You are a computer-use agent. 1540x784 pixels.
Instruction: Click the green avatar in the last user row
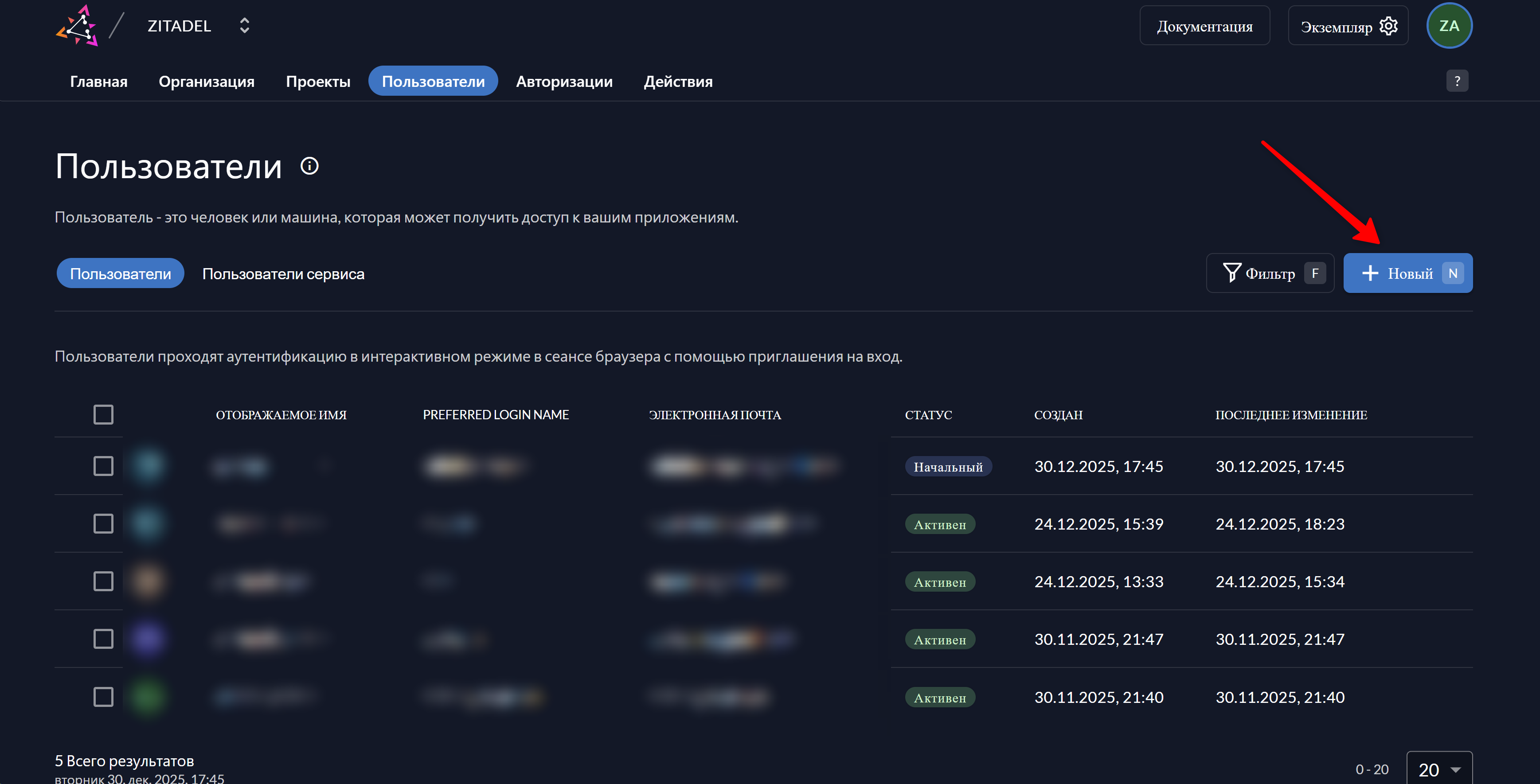click(x=148, y=697)
